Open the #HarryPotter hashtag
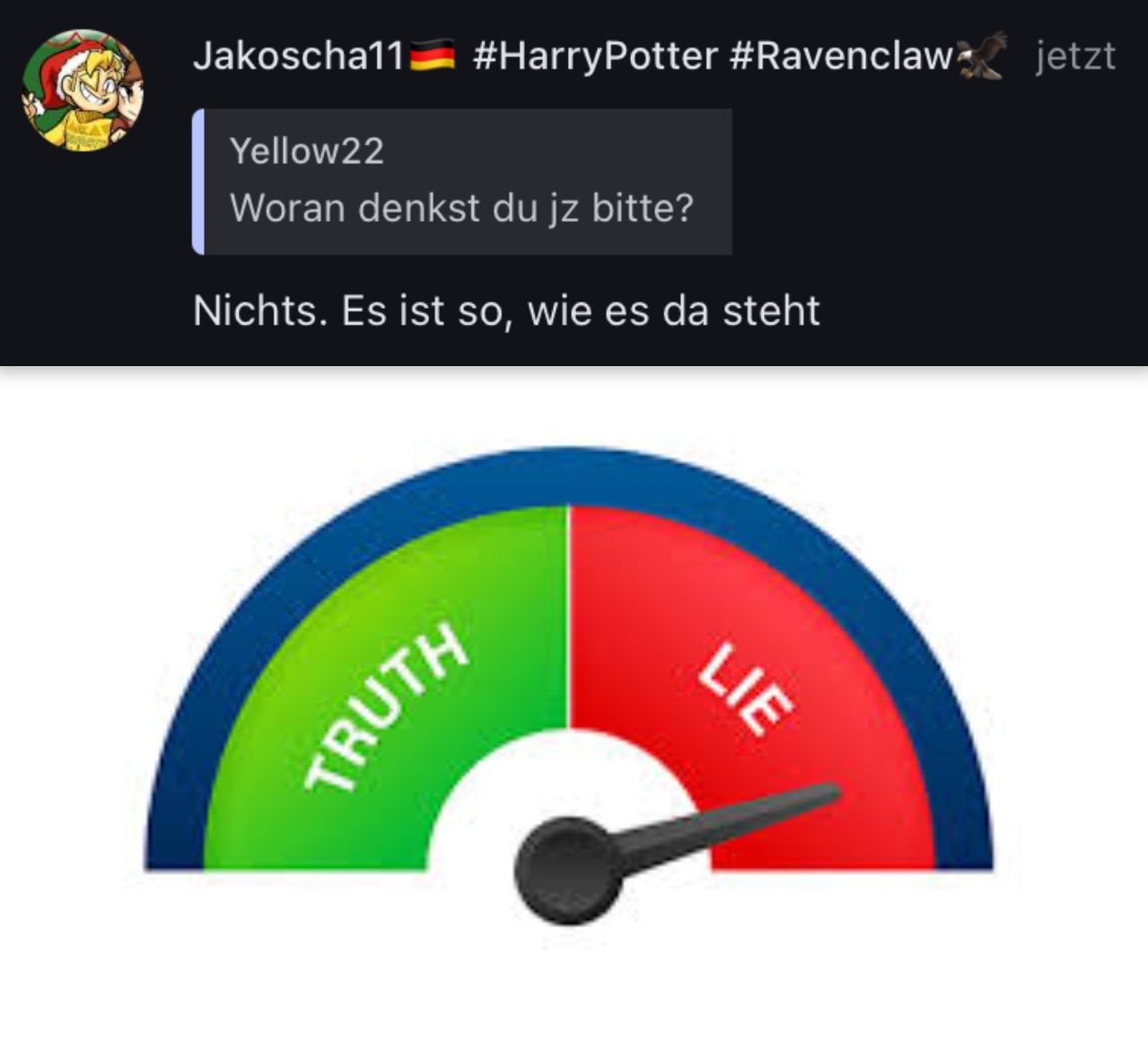This screenshot has width=1148, height=1041. 594,57
